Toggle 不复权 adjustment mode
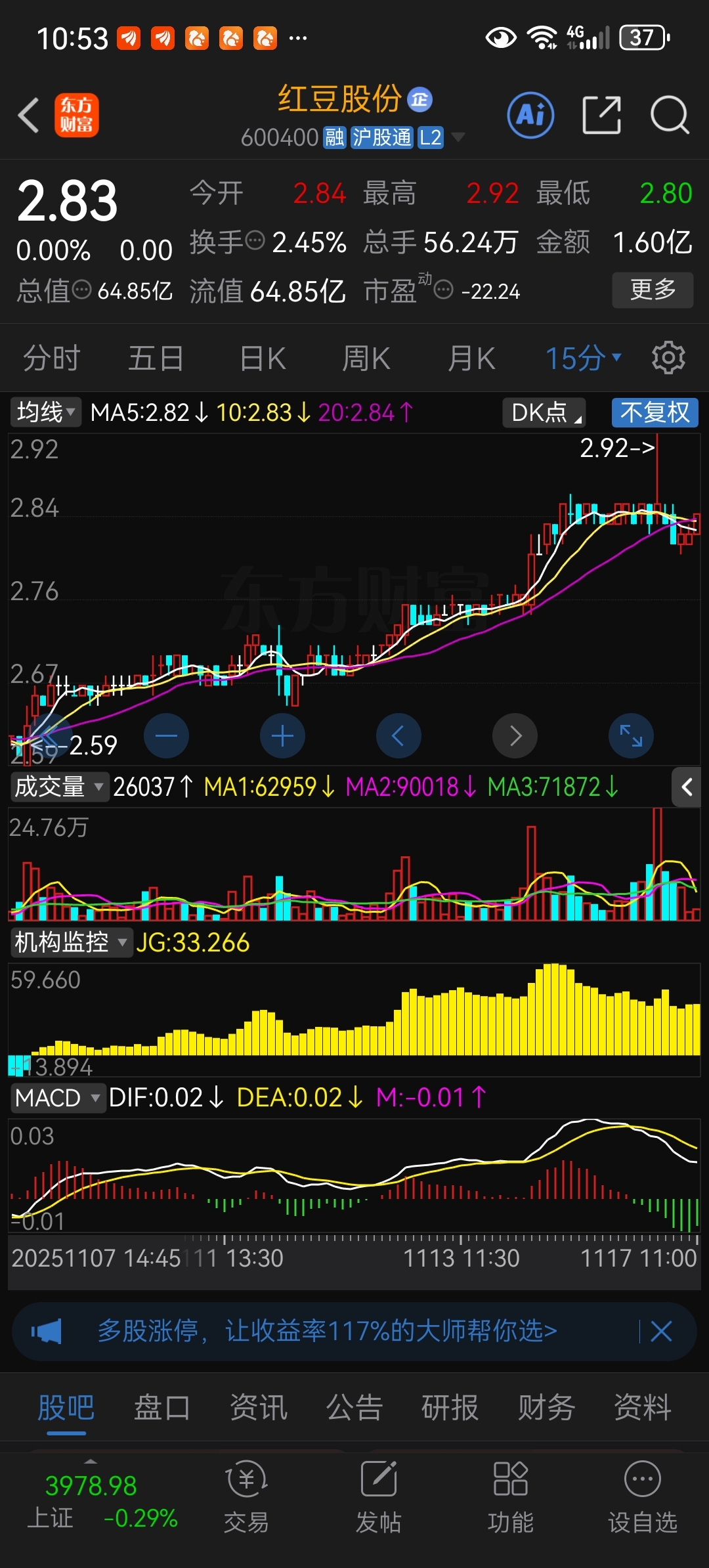Screen dimensions: 709x1568 click(x=655, y=413)
